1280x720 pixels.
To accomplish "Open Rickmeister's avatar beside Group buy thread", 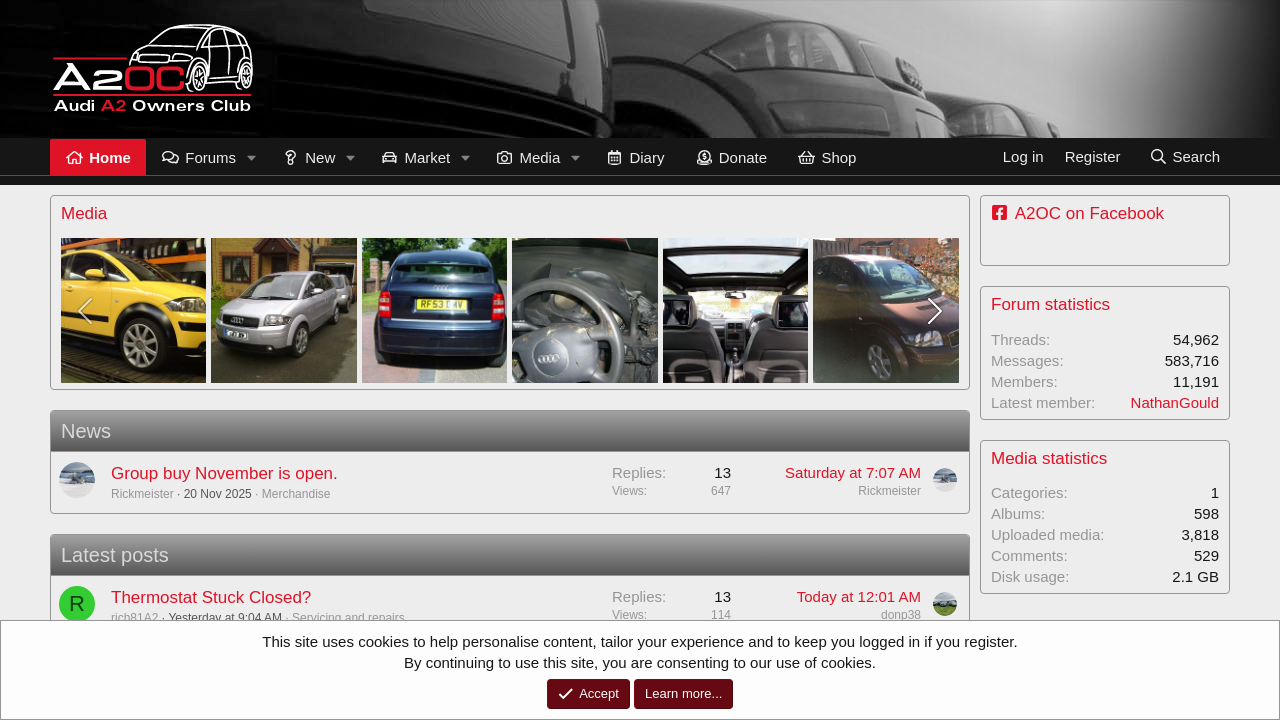I will [x=77, y=480].
